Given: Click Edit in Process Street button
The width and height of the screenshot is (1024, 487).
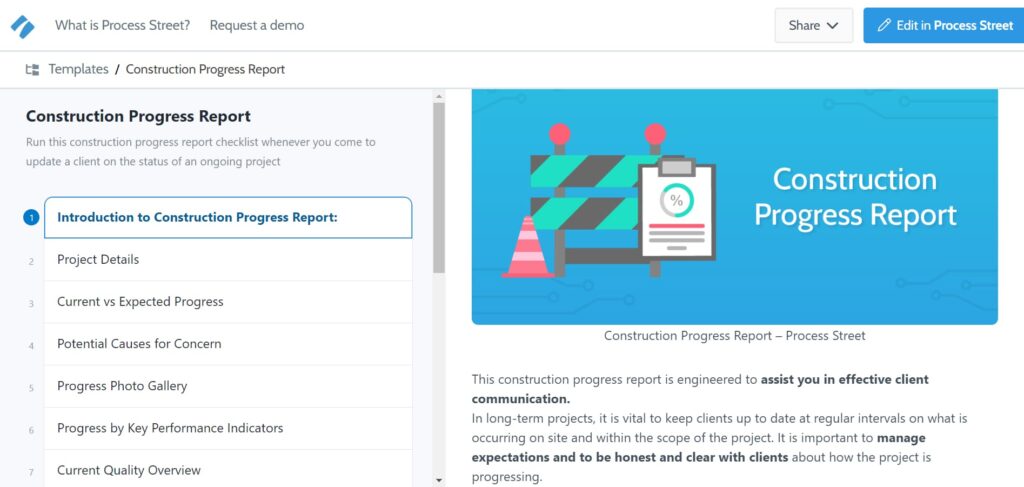Looking at the screenshot, I should (944, 25).
